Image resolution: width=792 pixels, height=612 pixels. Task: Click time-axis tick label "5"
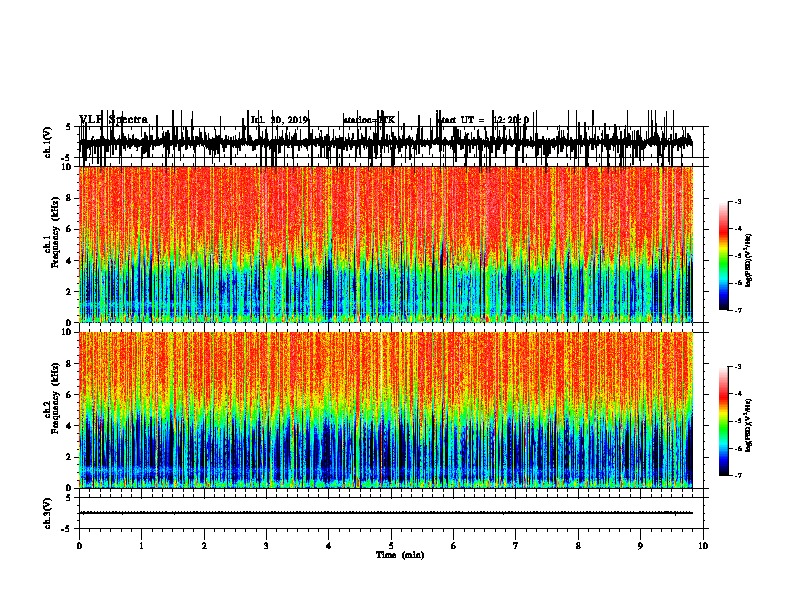pos(391,546)
